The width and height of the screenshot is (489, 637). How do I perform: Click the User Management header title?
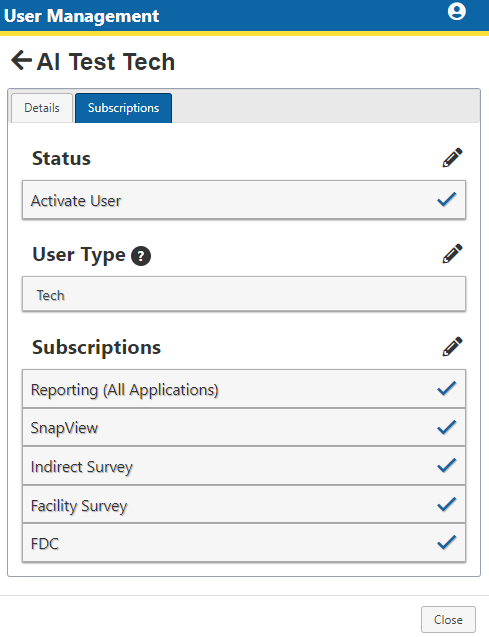81,16
